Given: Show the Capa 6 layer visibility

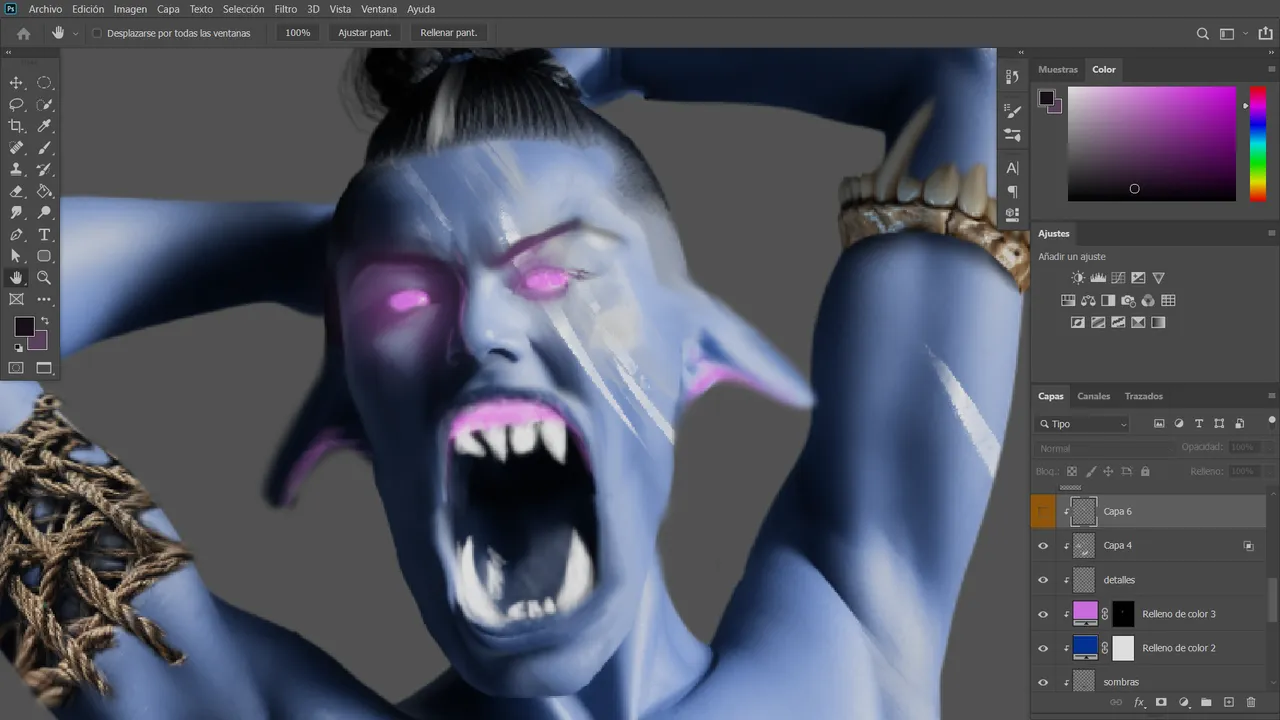Looking at the screenshot, I should tap(1043, 511).
